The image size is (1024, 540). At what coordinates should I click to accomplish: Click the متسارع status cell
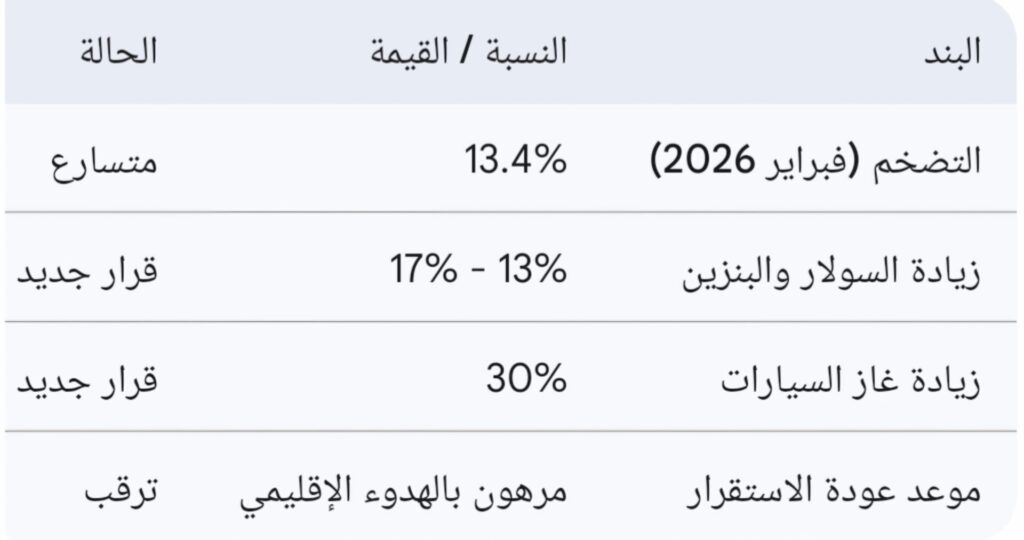click(105, 162)
